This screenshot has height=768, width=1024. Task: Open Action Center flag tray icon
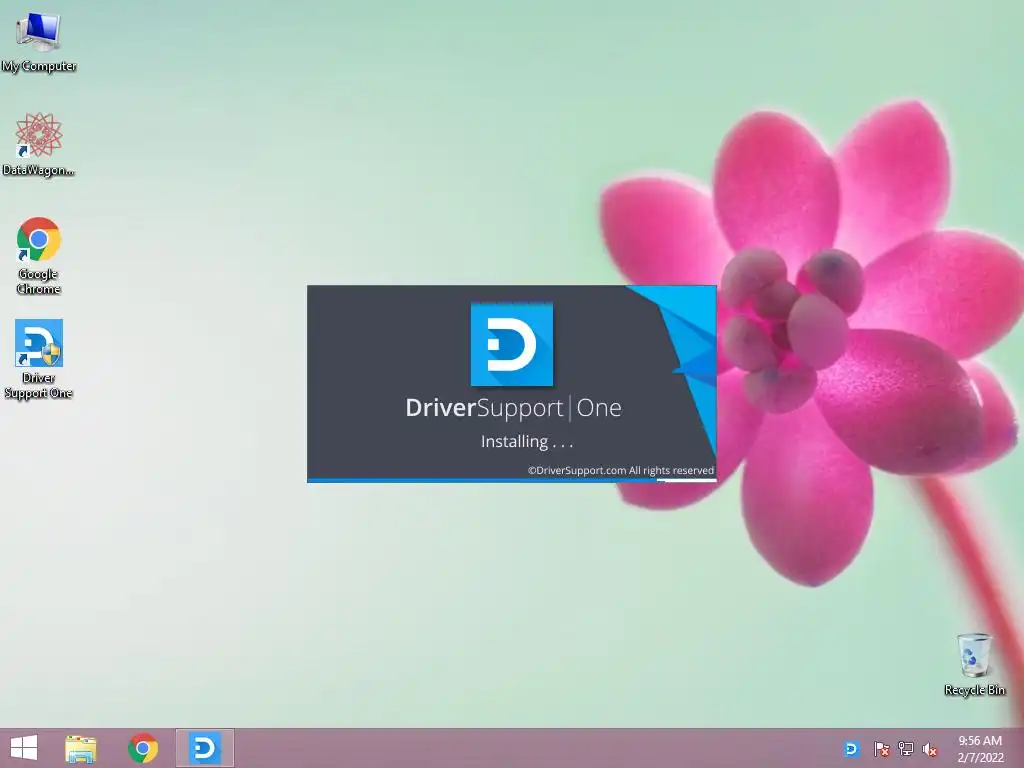(881, 749)
